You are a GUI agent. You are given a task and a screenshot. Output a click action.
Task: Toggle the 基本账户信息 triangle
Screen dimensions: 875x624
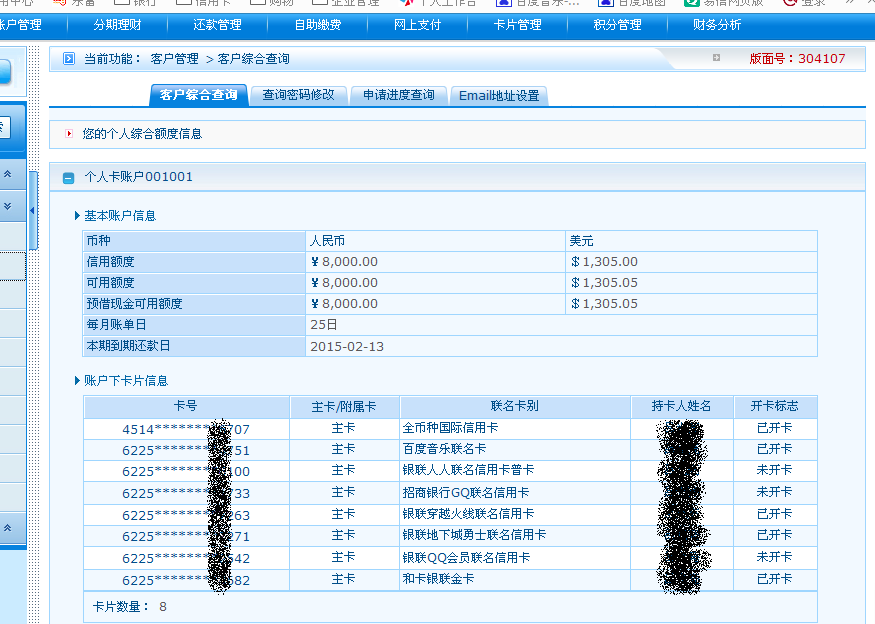coord(78,215)
